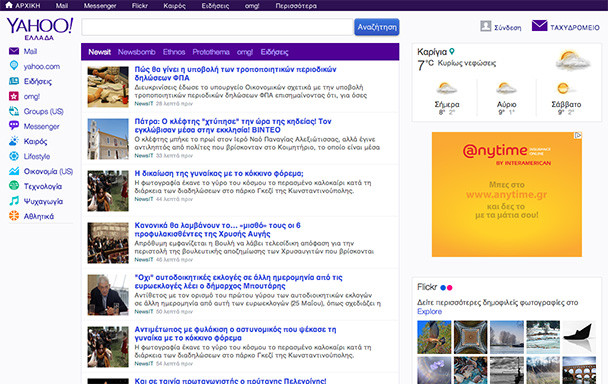Click the paper boat Flickr photo

click(579, 337)
